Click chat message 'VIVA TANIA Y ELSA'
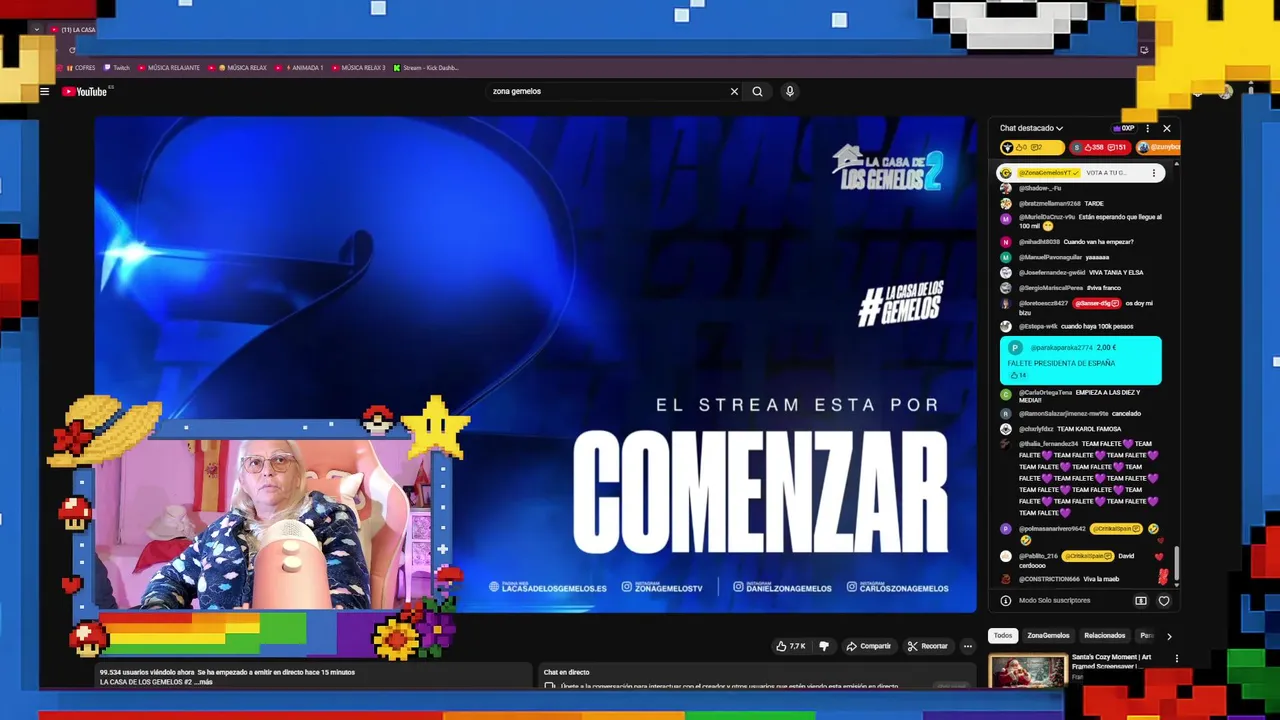Screen dimensions: 1280x720 click(1116, 272)
